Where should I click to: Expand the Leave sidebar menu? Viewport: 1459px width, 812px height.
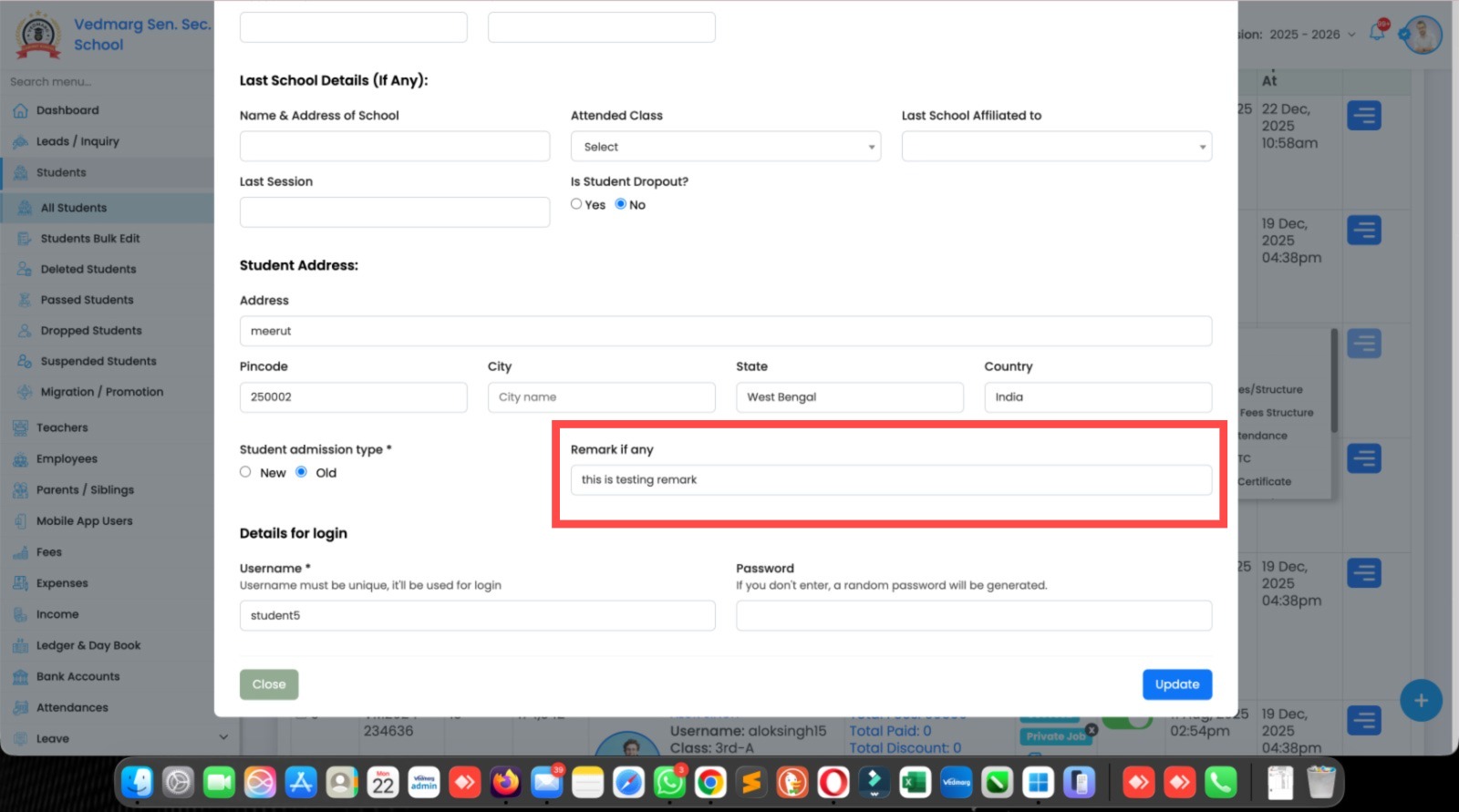pyautogui.click(x=223, y=737)
